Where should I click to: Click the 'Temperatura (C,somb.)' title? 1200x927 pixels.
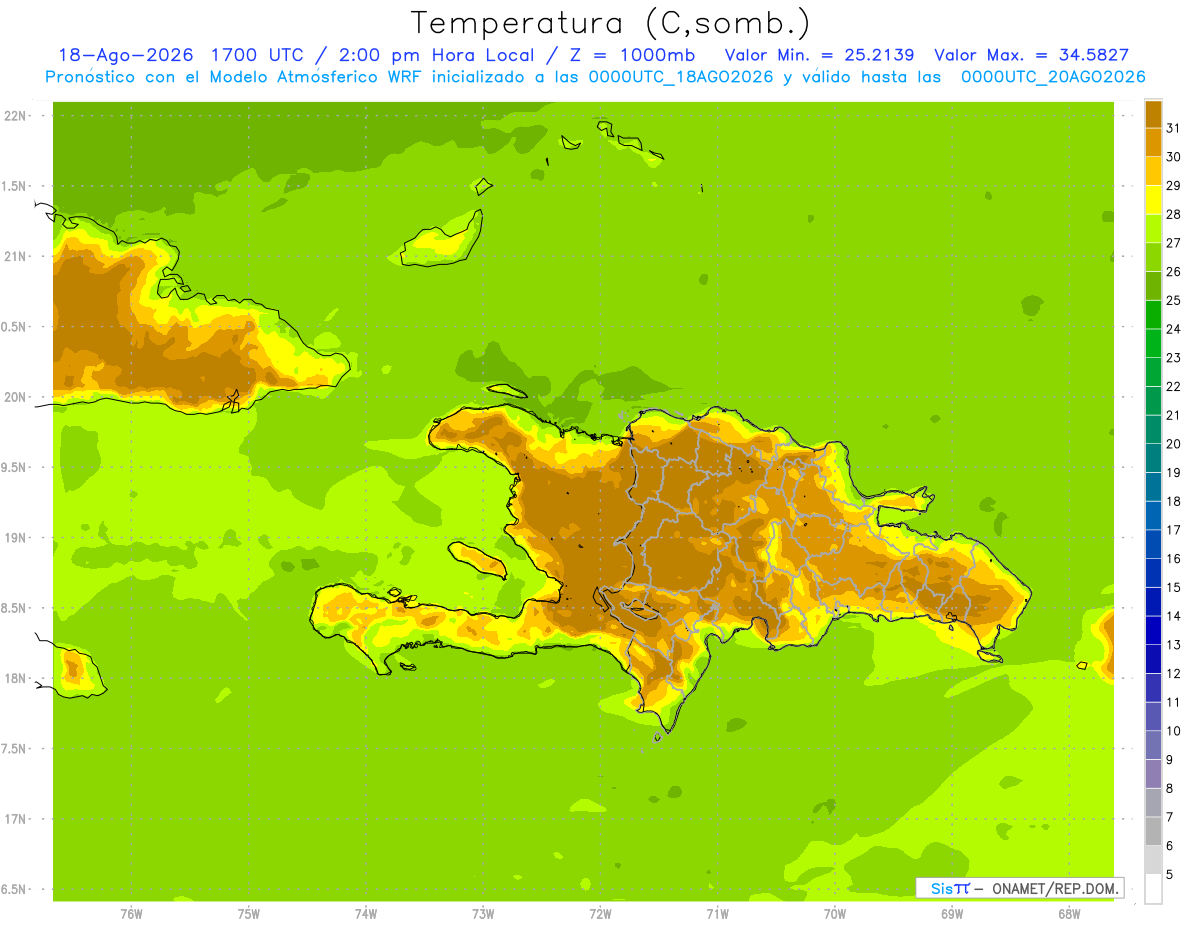tap(611, 23)
